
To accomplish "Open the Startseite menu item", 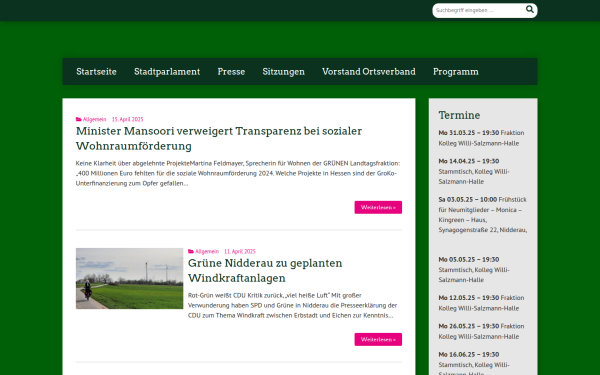I will pyautogui.click(x=96, y=72).
